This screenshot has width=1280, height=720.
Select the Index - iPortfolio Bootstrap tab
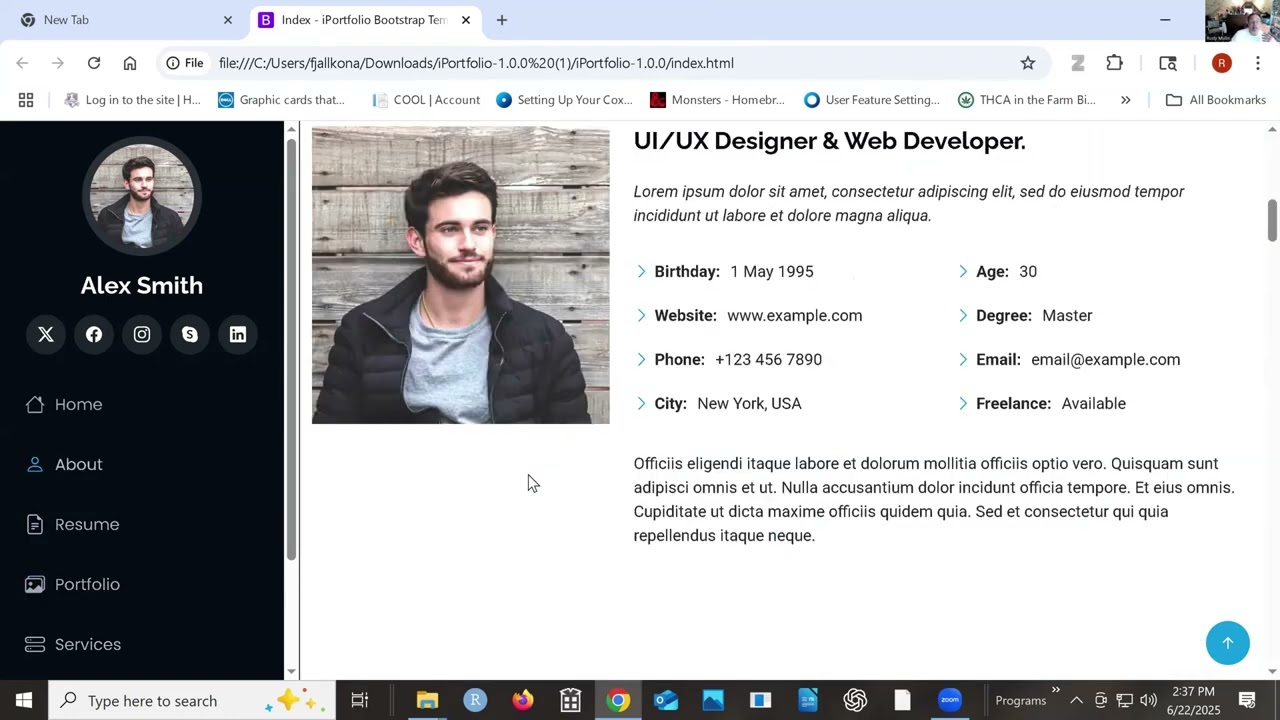pyautogui.click(x=363, y=20)
